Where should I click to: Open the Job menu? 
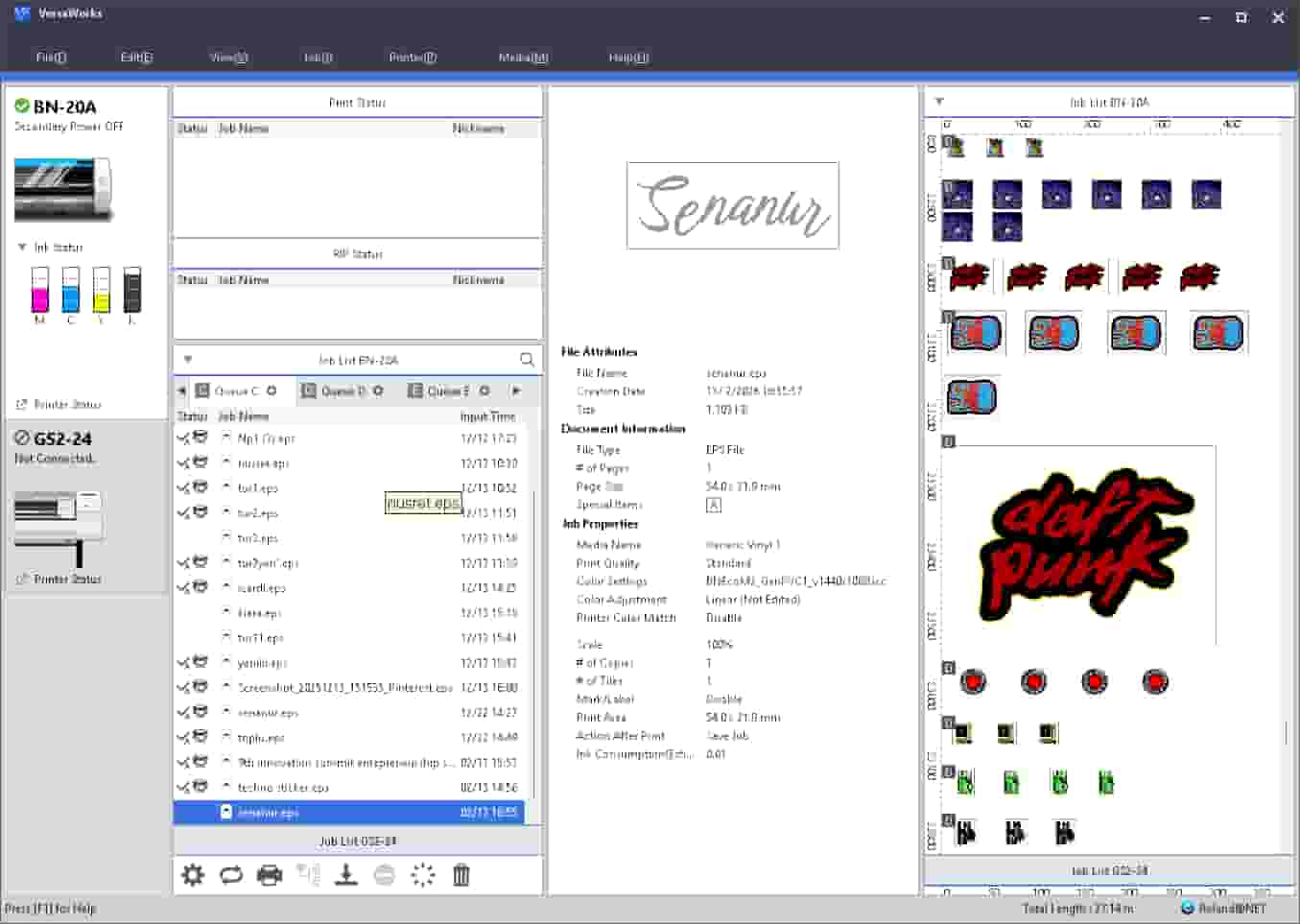318,58
